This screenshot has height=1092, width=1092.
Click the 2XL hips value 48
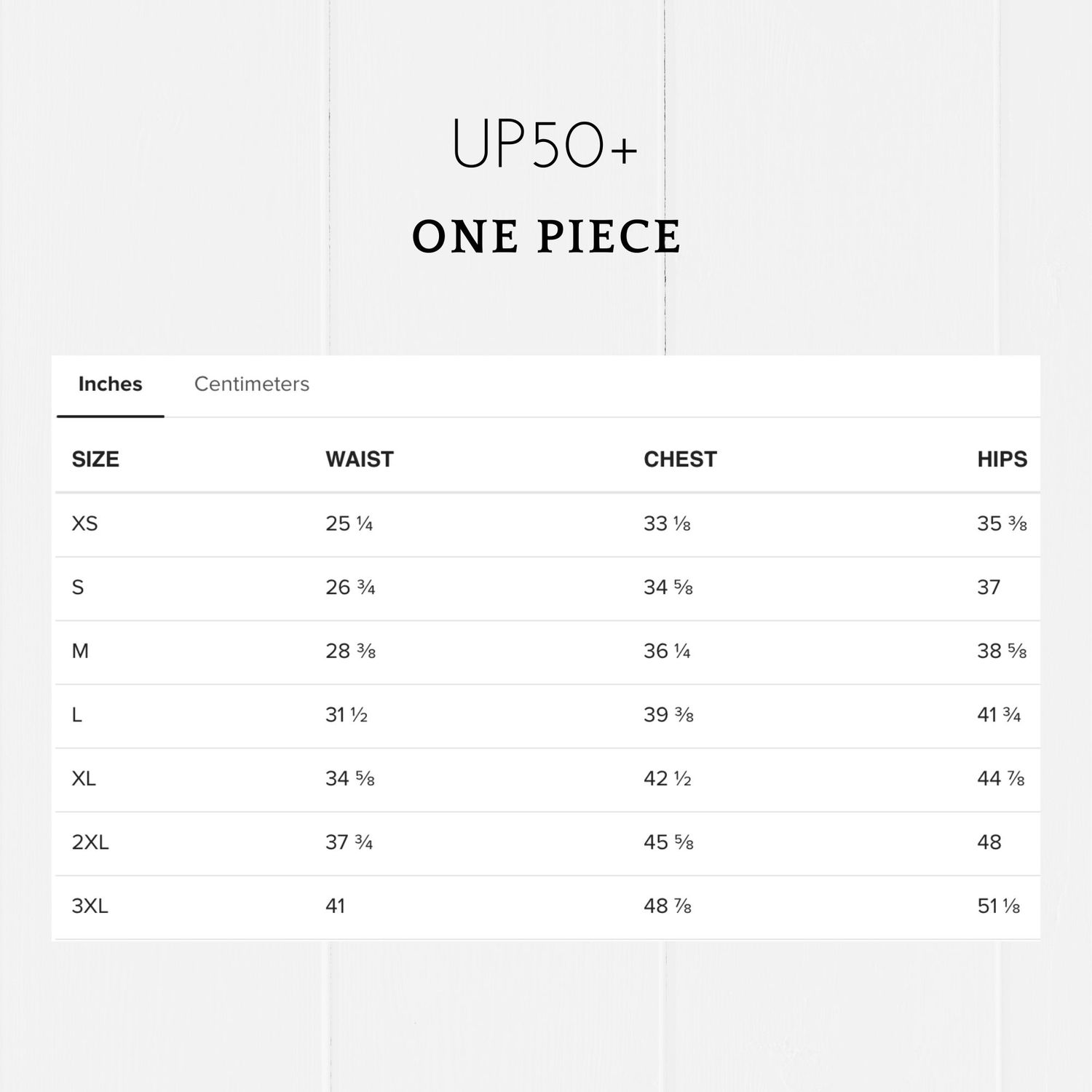click(989, 843)
